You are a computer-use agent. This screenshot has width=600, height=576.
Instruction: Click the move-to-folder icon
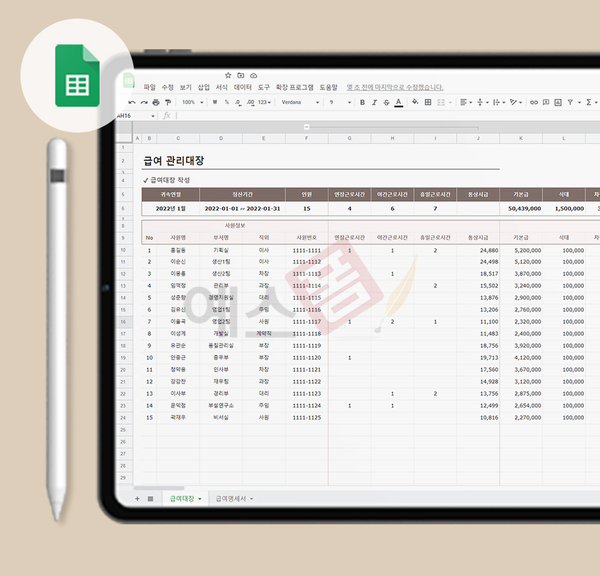pyautogui.click(x=241, y=75)
